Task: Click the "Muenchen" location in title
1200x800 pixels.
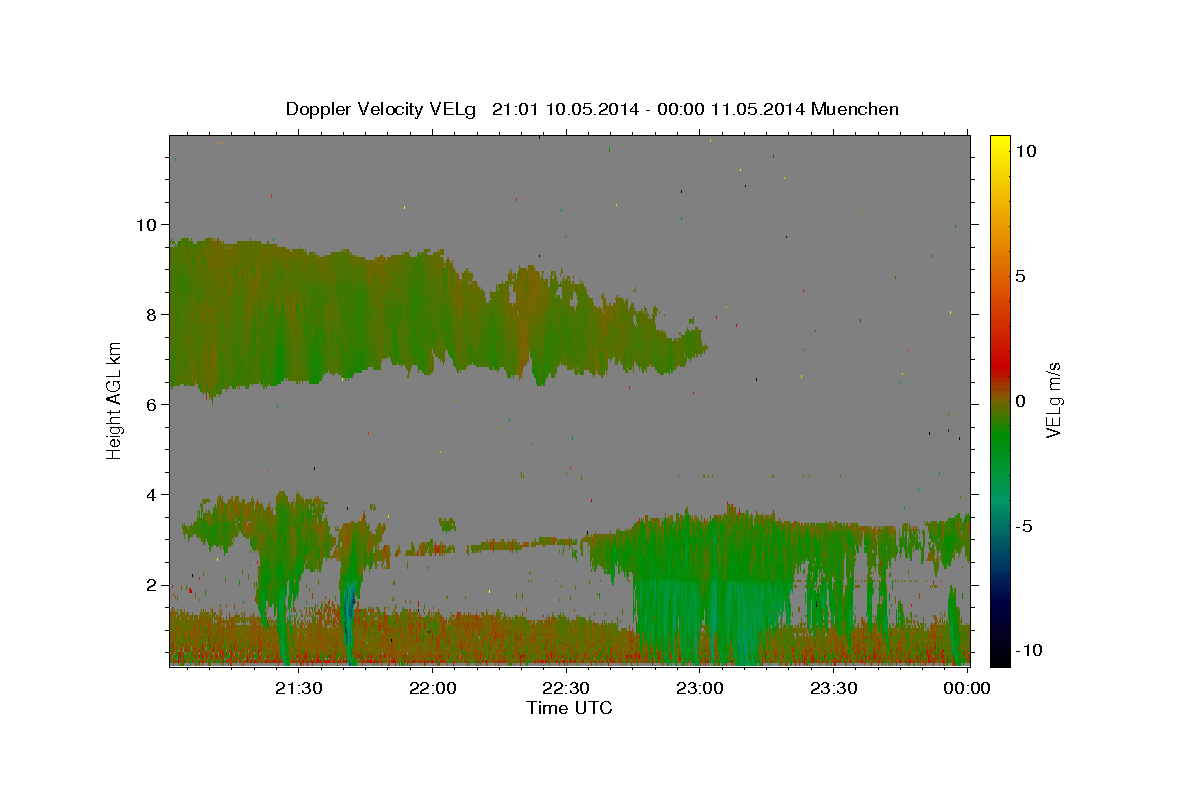Action: tap(855, 109)
